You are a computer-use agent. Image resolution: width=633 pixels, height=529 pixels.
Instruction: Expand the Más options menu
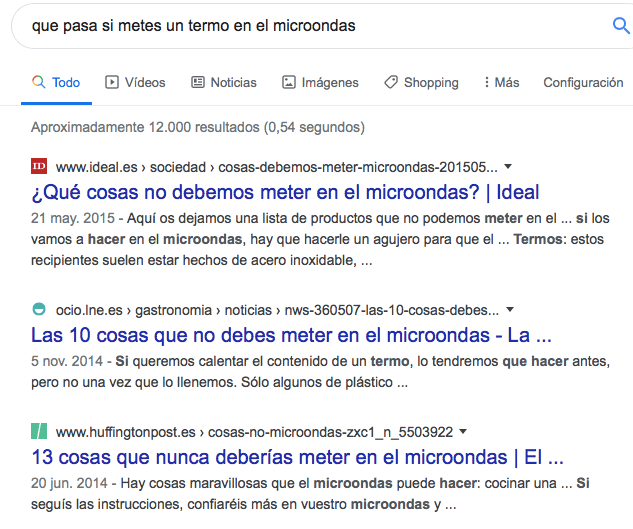[x=501, y=83]
